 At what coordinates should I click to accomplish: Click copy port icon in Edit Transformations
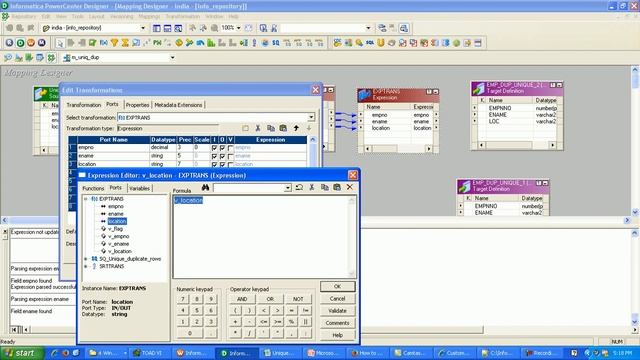(271, 128)
